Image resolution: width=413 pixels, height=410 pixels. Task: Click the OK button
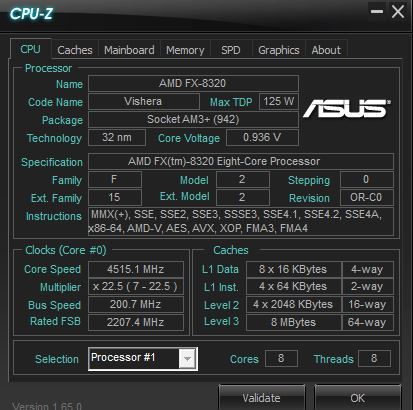pos(358,398)
